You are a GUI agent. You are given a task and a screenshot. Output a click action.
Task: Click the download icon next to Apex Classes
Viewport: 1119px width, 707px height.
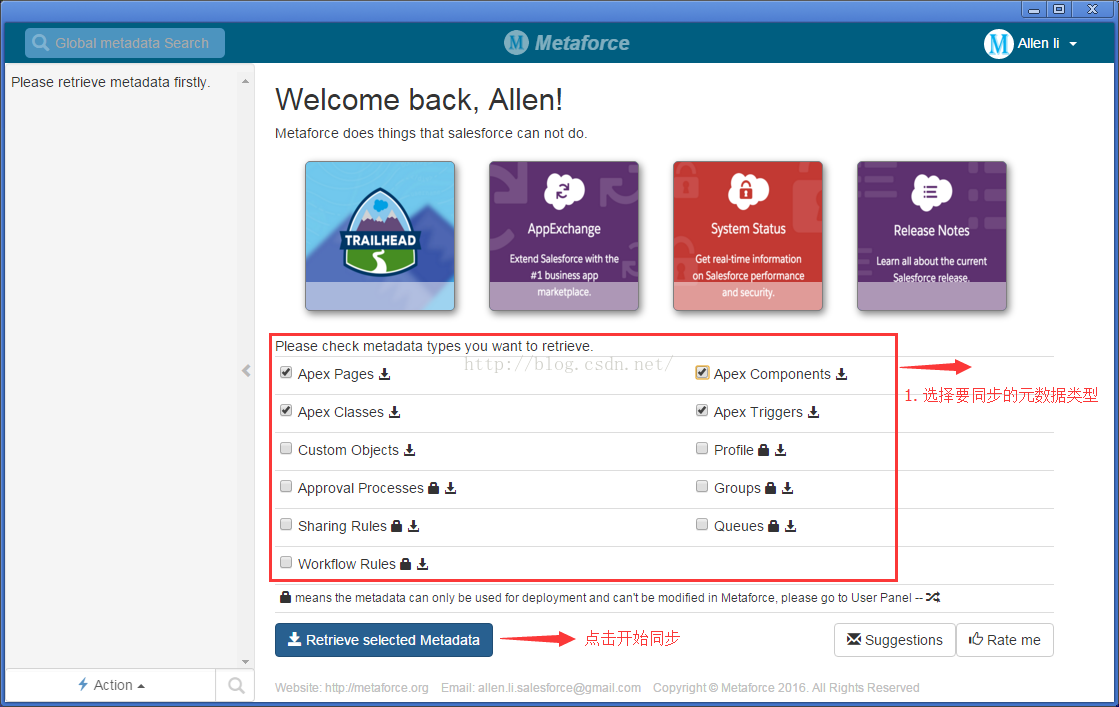click(395, 412)
